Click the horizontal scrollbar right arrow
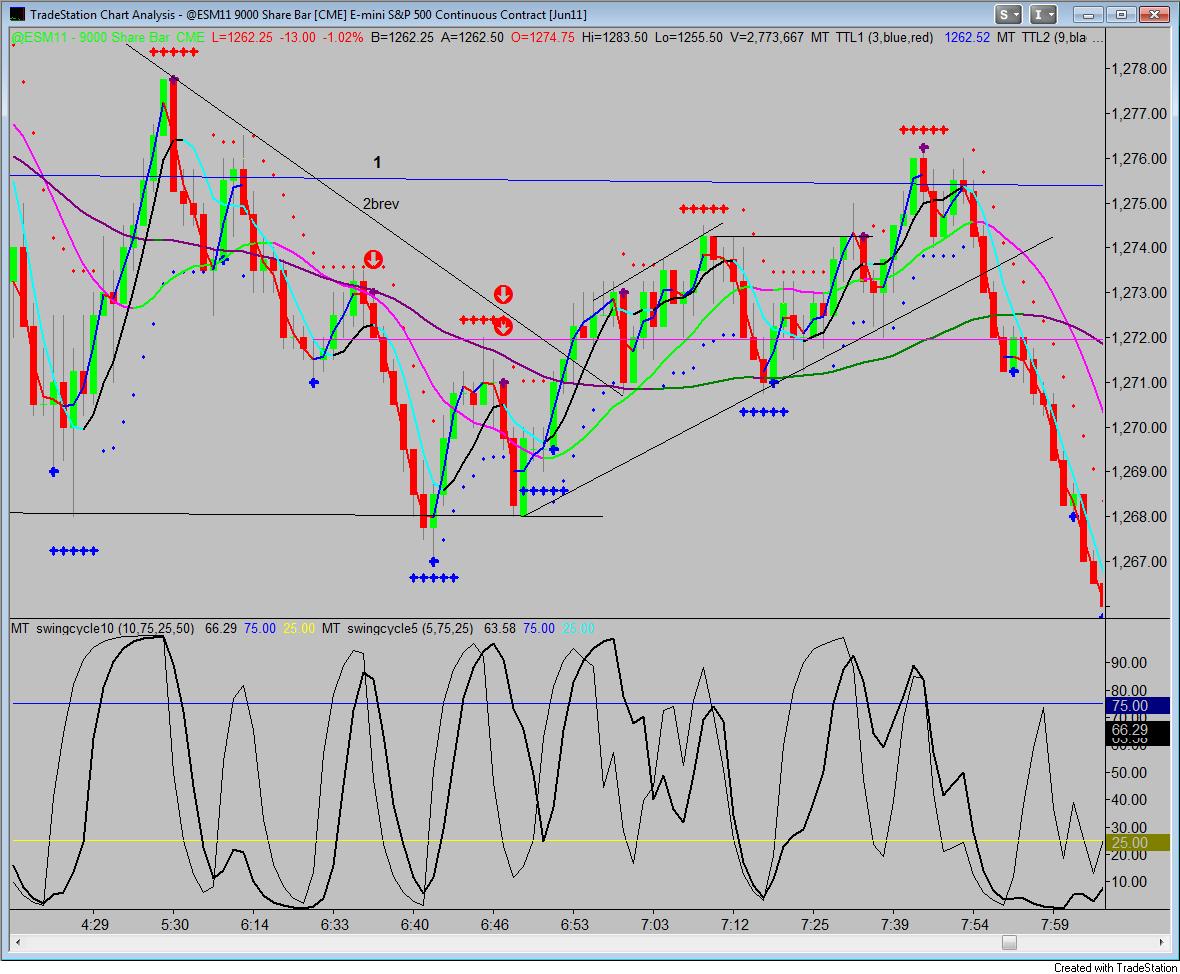 tap(1162, 942)
